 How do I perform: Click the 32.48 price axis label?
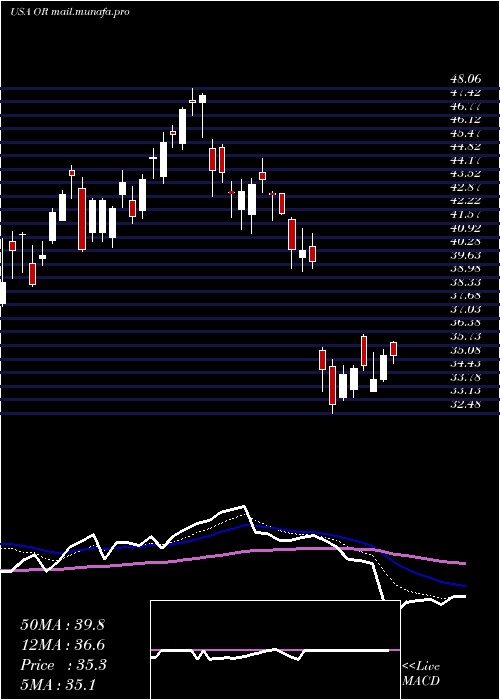click(x=466, y=404)
